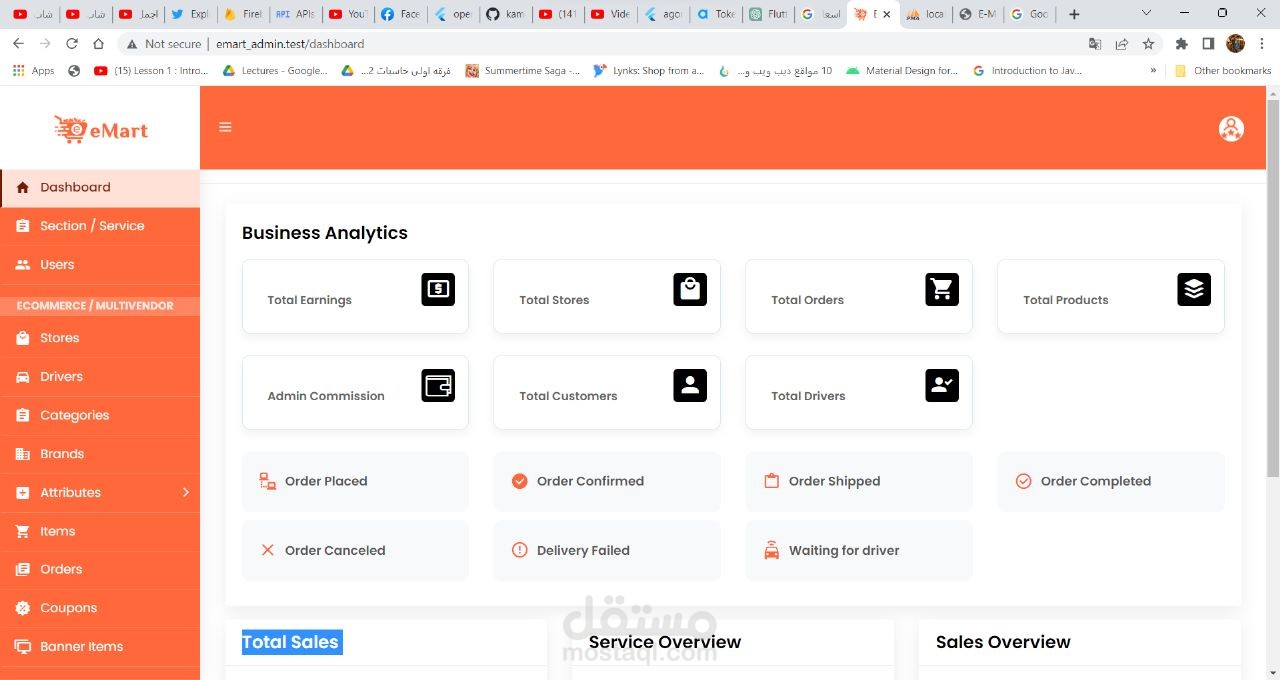Viewport: 1280px width, 680px height.
Task: Open the Material Design bookmark
Action: (x=902, y=71)
